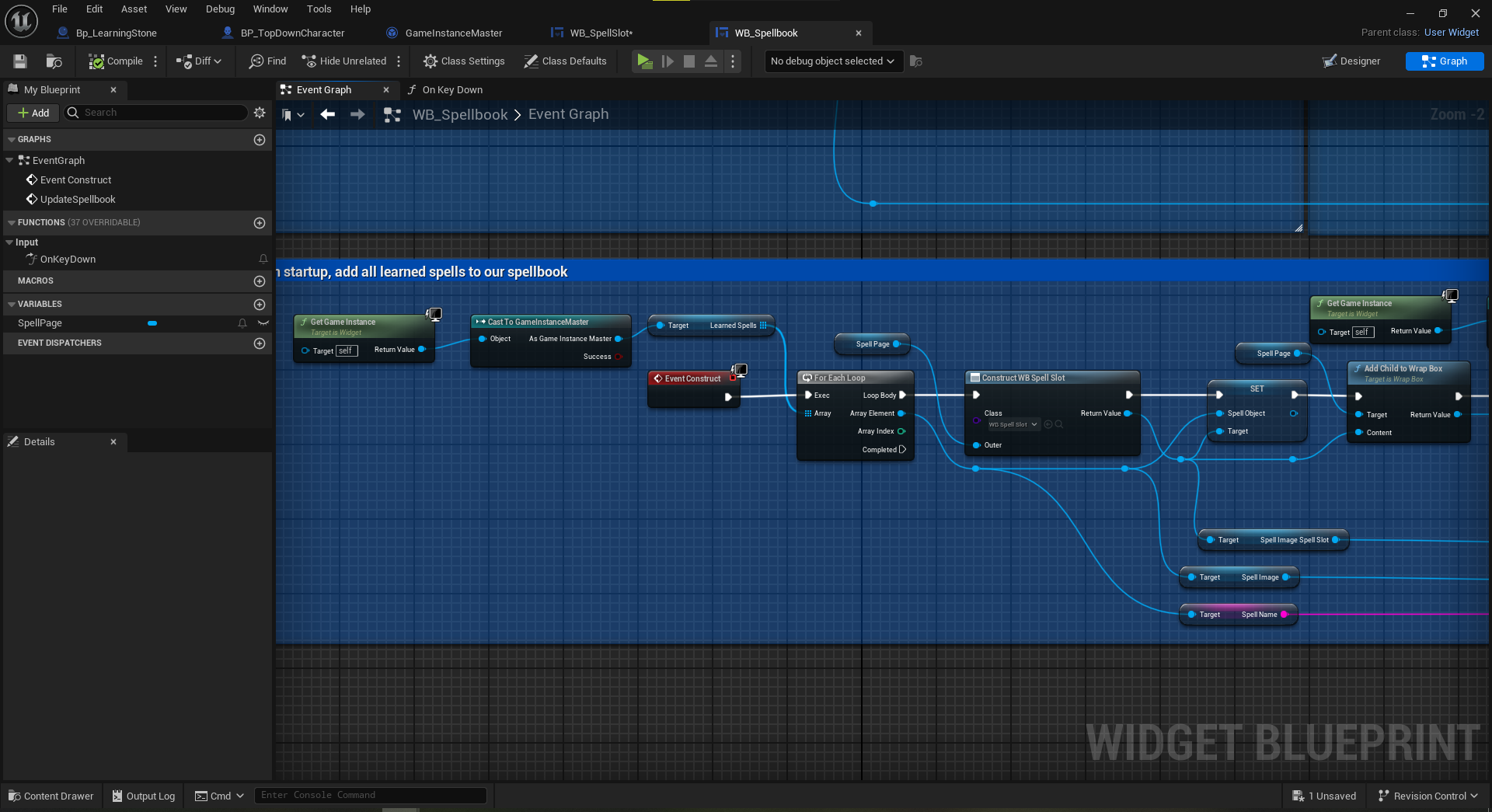This screenshot has width=1492, height=812.
Task: Add a new event dispatcher
Action: pyautogui.click(x=260, y=343)
